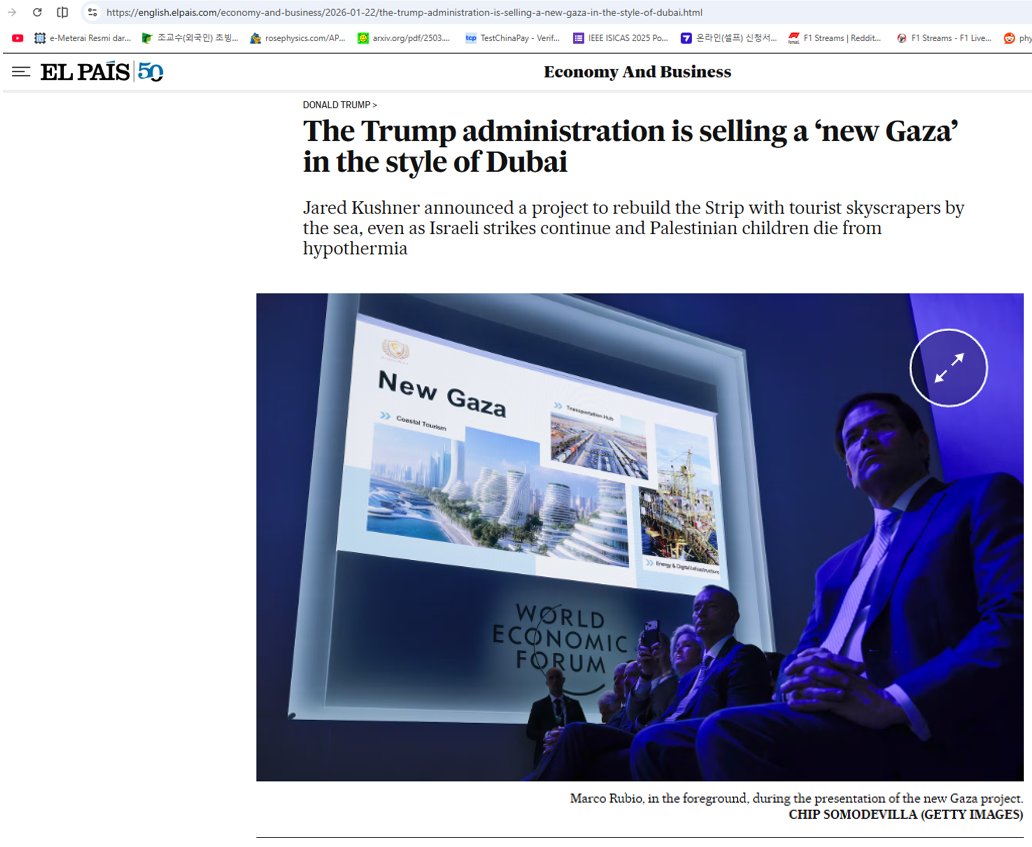Click the site information icon in address bar

click(91, 13)
